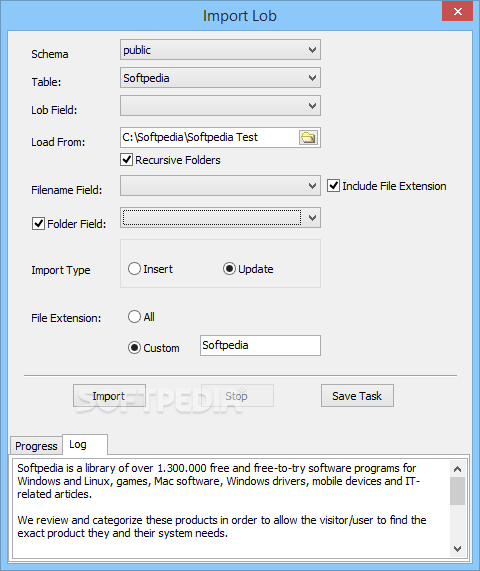
Task: Expand the Filename Field dropdown
Action: pos(220,186)
